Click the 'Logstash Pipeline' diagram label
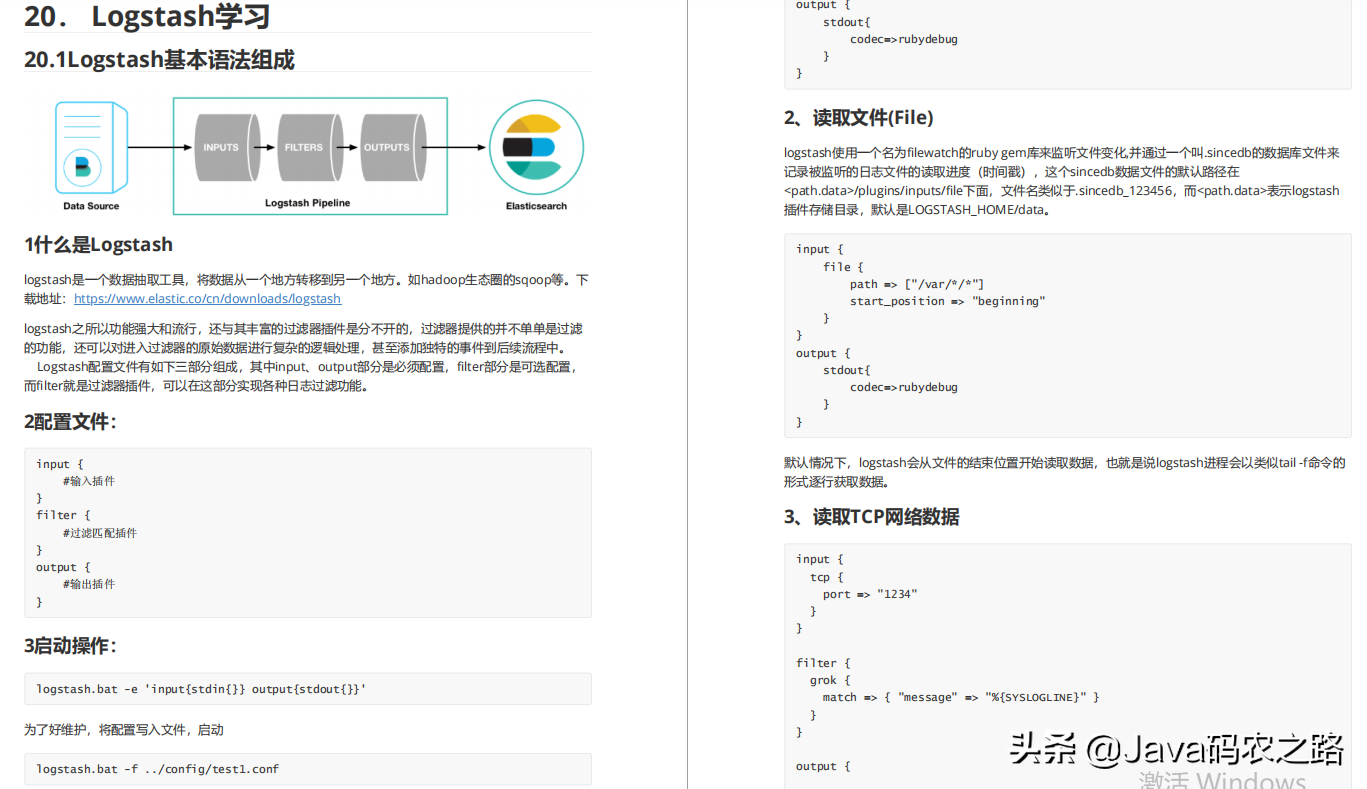The width and height of the screenshot is (1367, 789). coord(308,203)
